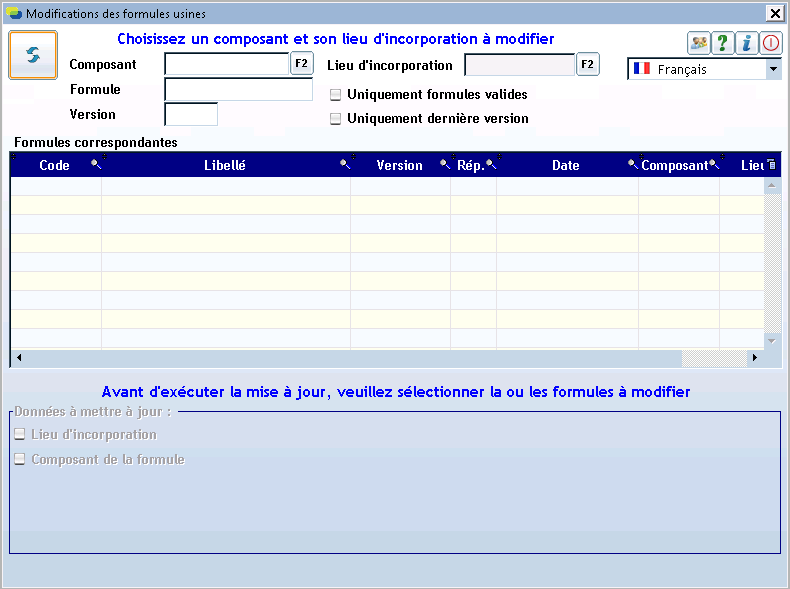
Task: Sort by Composant column header
Action: (x=675, y=165)
